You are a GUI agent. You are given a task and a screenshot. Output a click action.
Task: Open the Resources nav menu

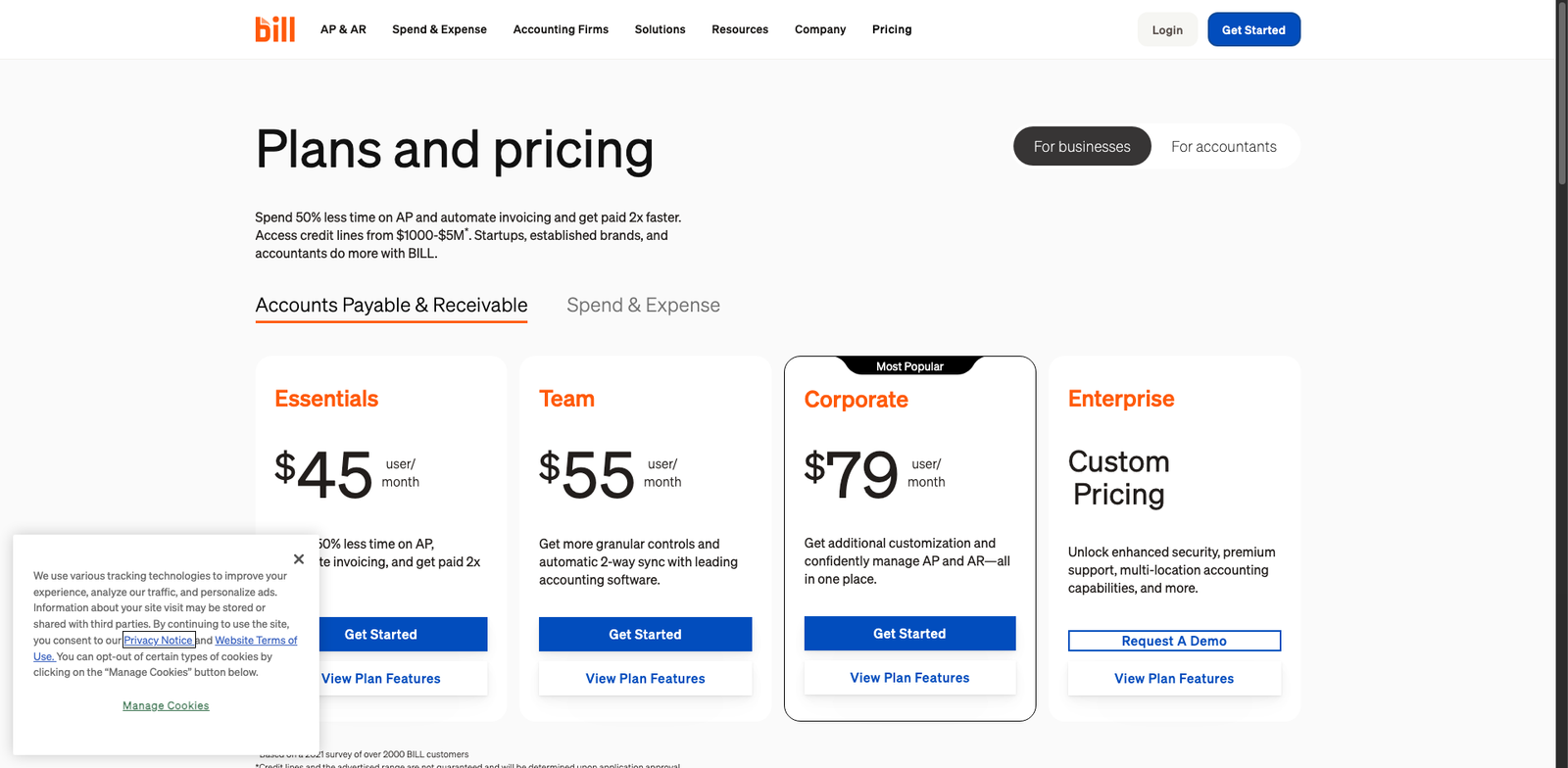coord(740,29)
